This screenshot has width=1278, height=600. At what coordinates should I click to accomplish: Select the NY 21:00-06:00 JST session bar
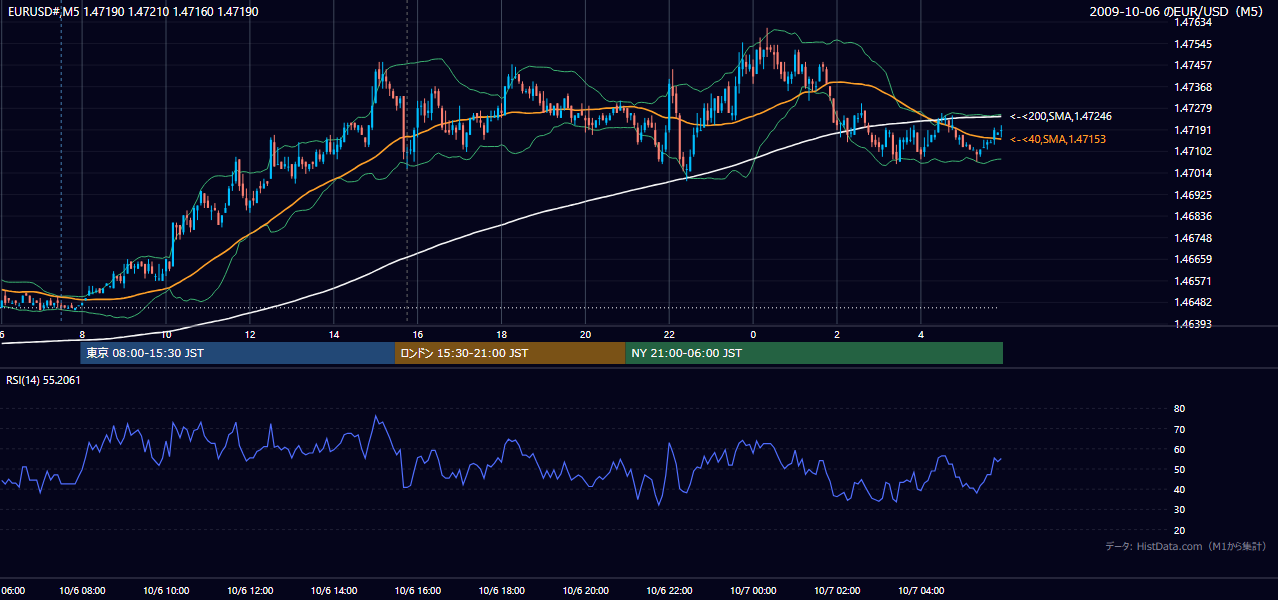pos(814,353)
